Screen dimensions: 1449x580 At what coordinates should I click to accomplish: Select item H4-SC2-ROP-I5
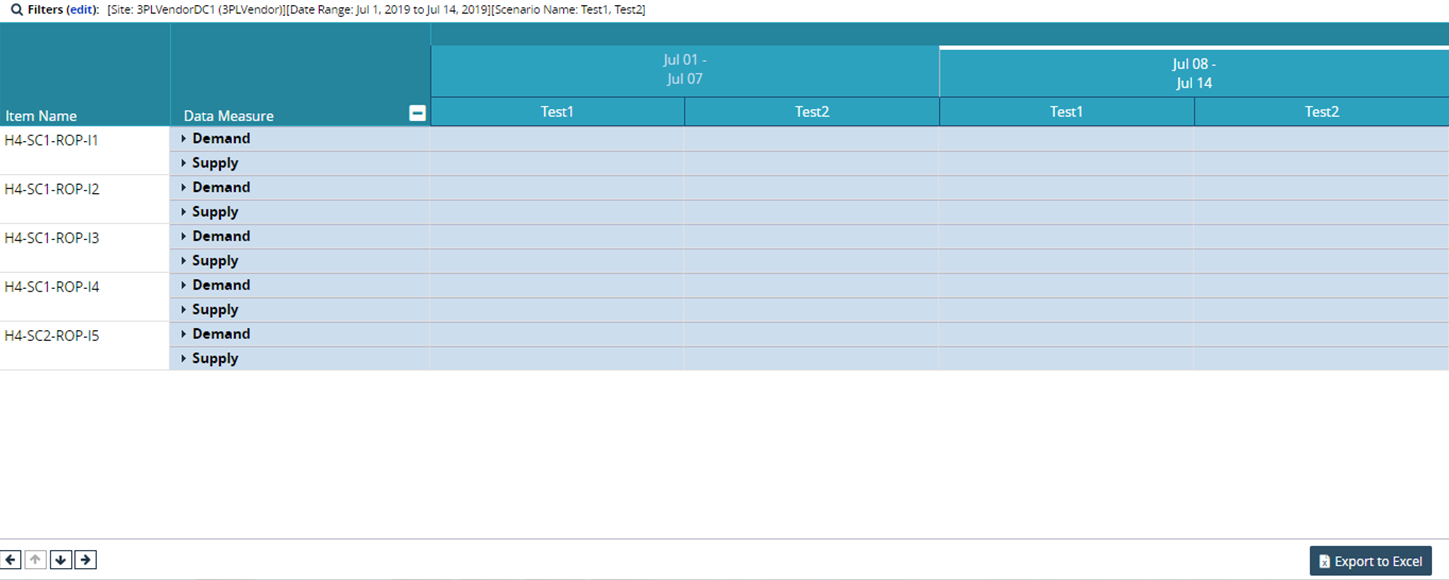[52, 336]
